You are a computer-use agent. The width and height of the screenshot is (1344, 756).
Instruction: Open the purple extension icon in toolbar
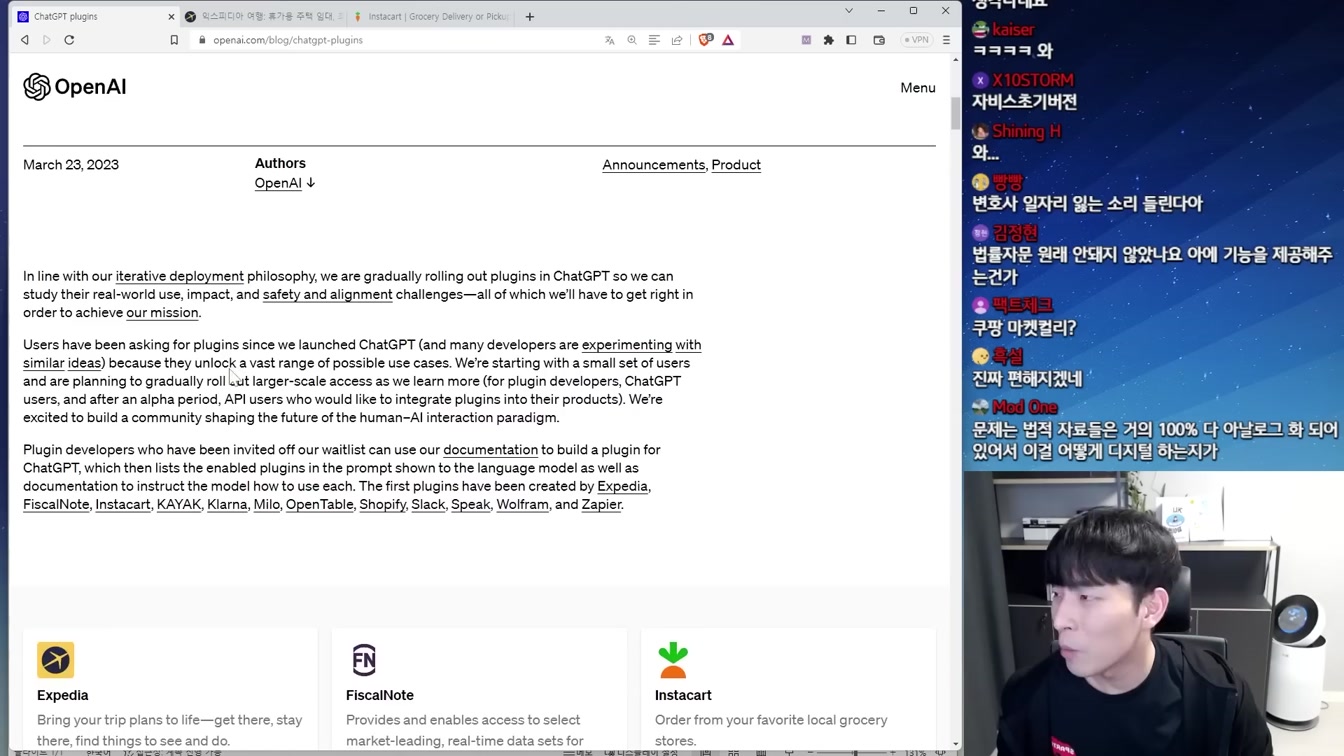click(806, 40)
